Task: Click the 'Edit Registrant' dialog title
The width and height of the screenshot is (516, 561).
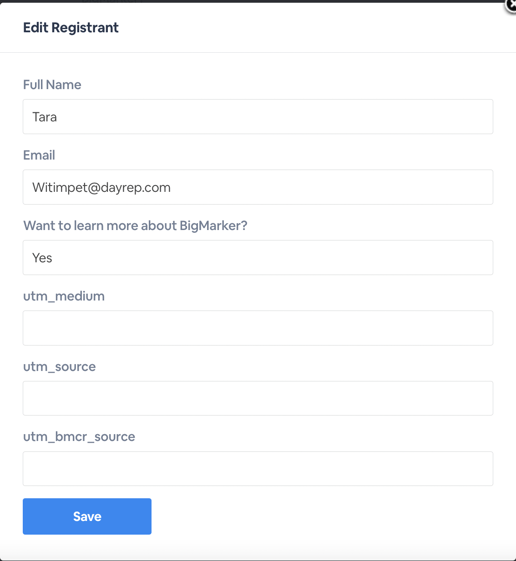Action: coord(71,28)
